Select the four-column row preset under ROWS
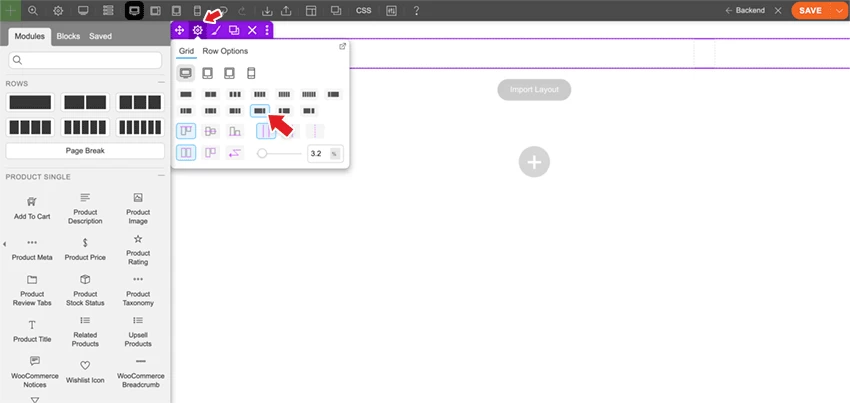This screenshot has width=850, height=403. pyautogui.click(x=30, y=127)
